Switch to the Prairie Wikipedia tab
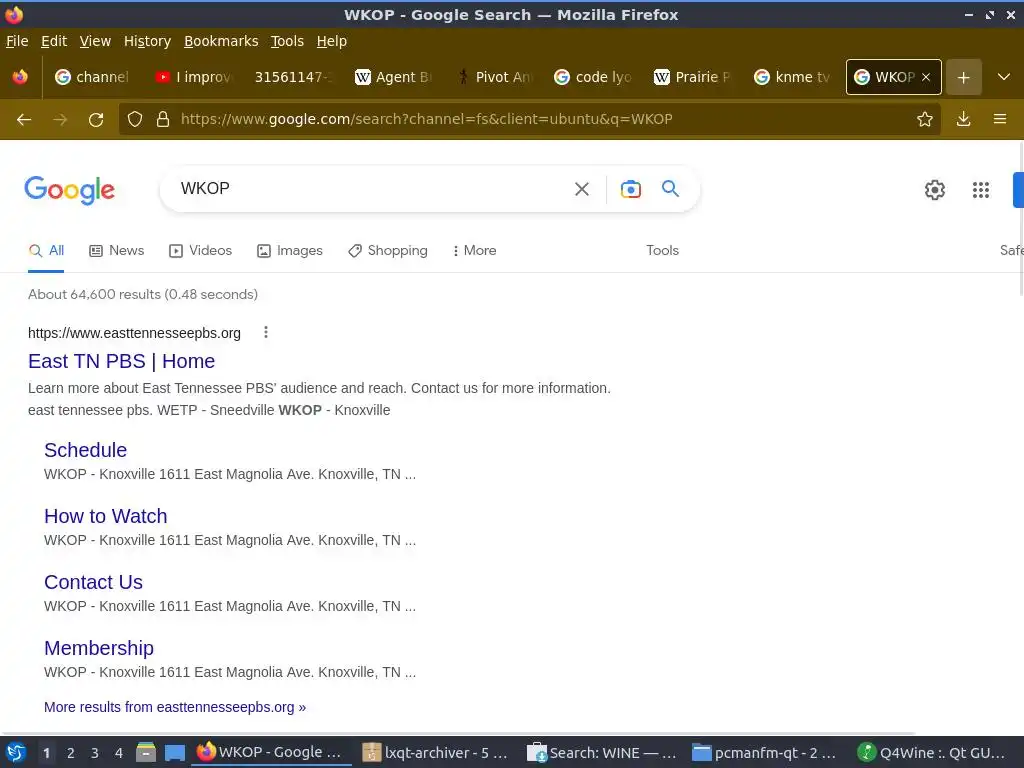The width and height of the screenshot is (1024, 768). tap(694, 77)
